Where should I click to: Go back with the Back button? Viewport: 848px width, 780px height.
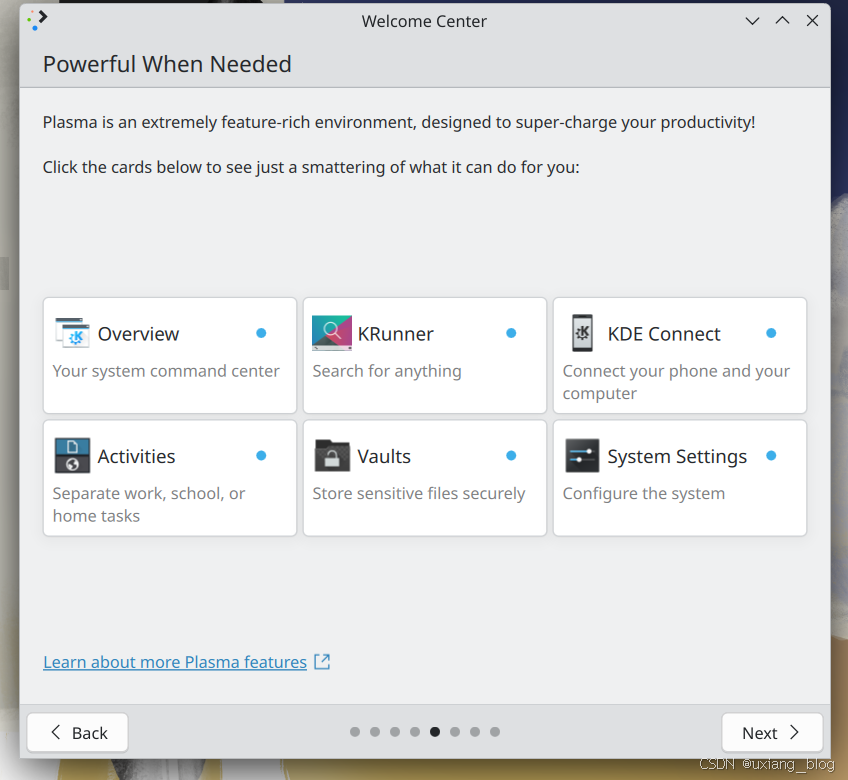pyautogui.click(x=78, y=732)
